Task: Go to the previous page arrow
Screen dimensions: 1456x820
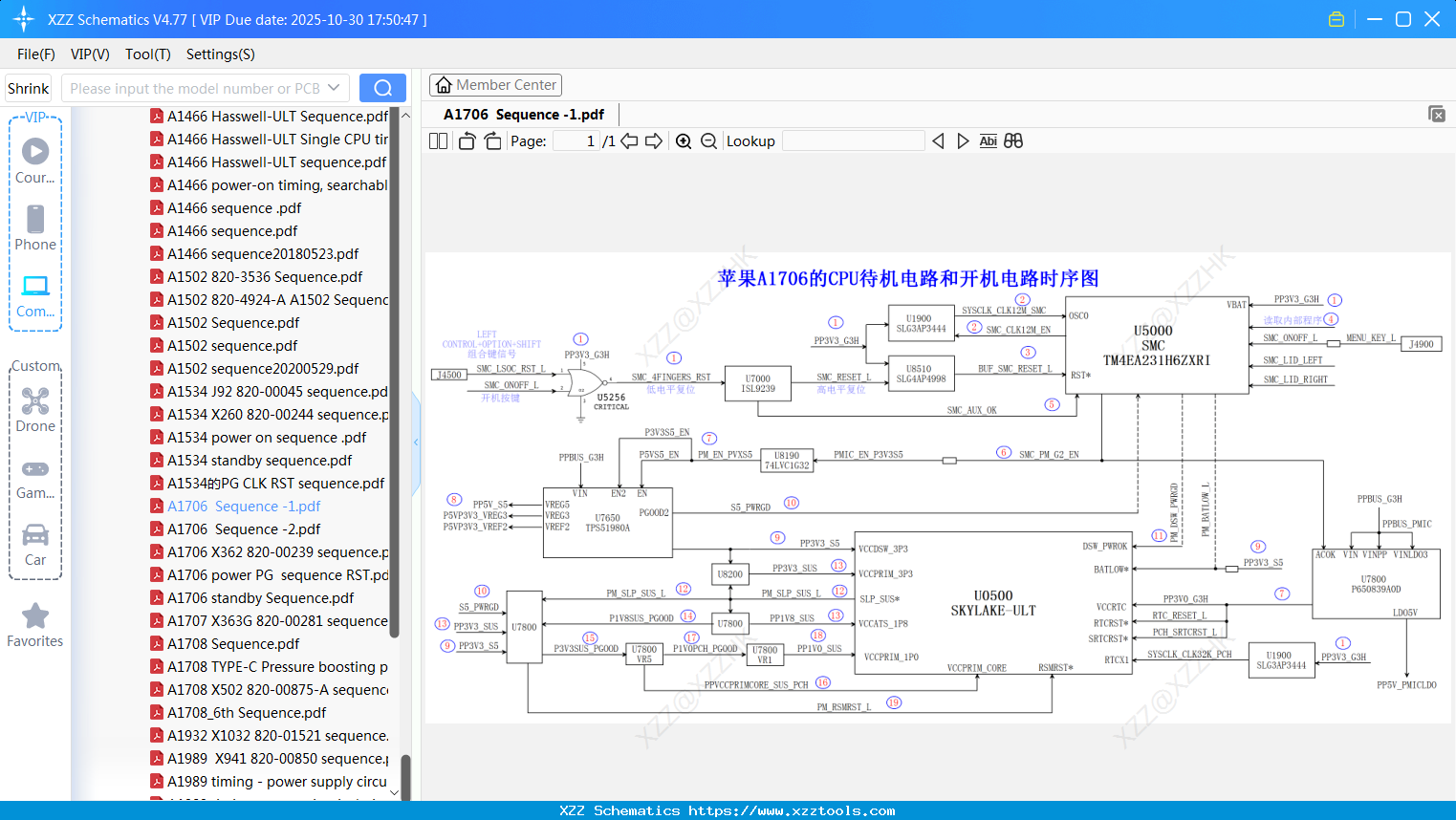Action: 629,141
